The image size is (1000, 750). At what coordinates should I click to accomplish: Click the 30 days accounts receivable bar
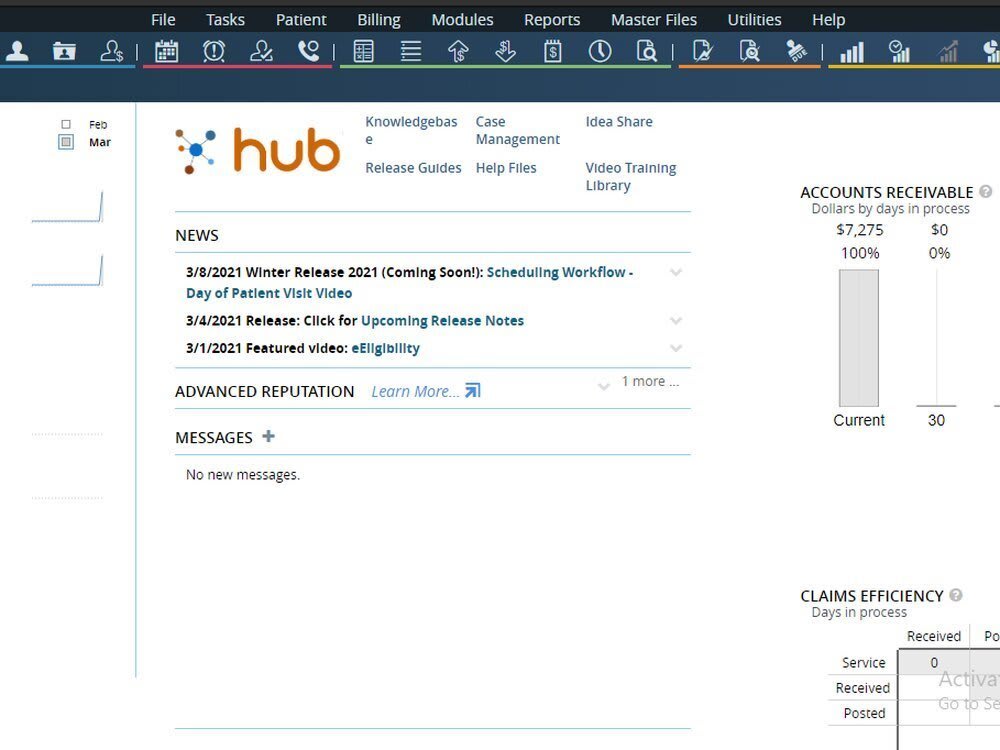pos(936,405)
